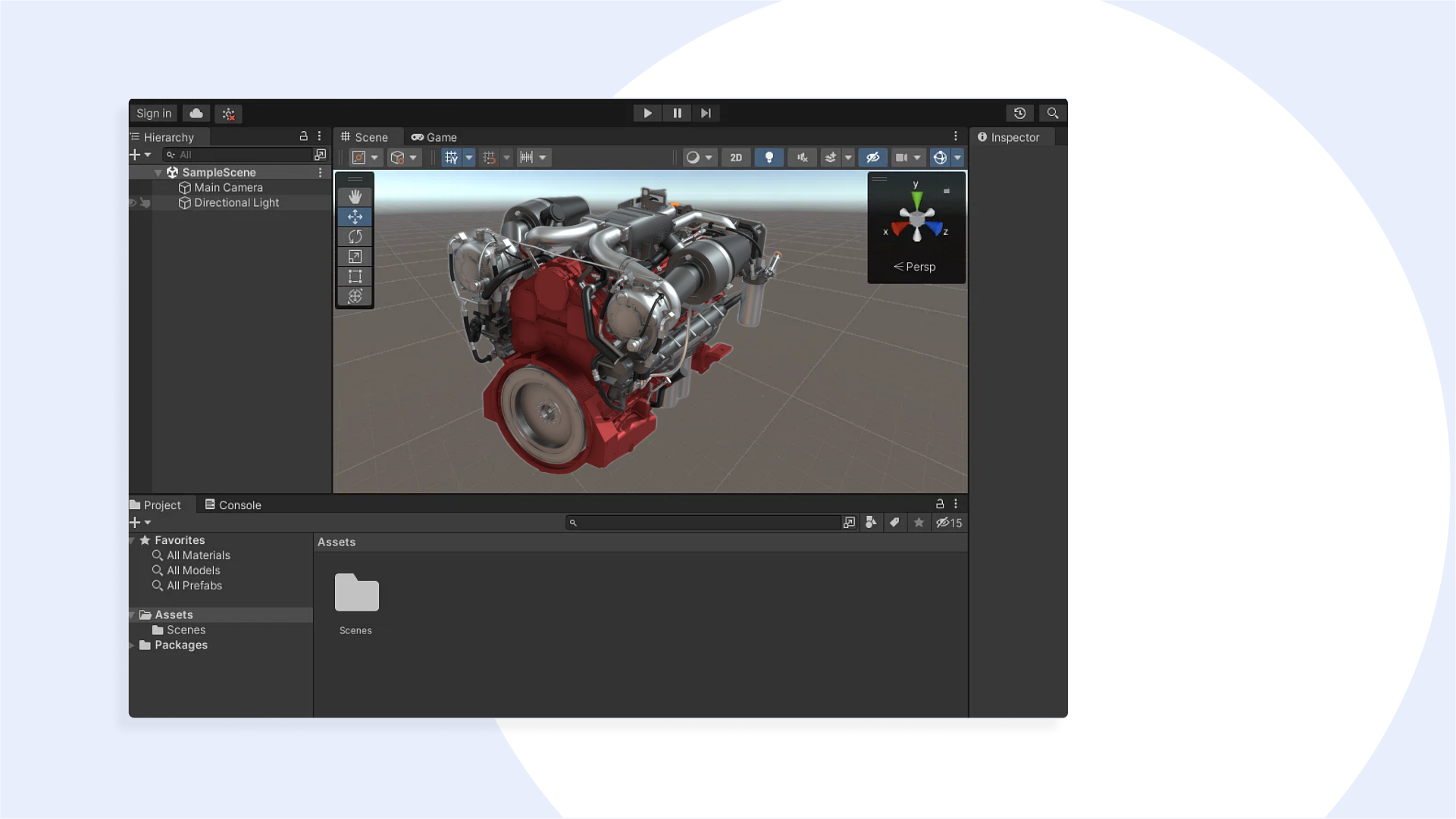Click the scene gizmo red X axis cone

tap(900, 228)
